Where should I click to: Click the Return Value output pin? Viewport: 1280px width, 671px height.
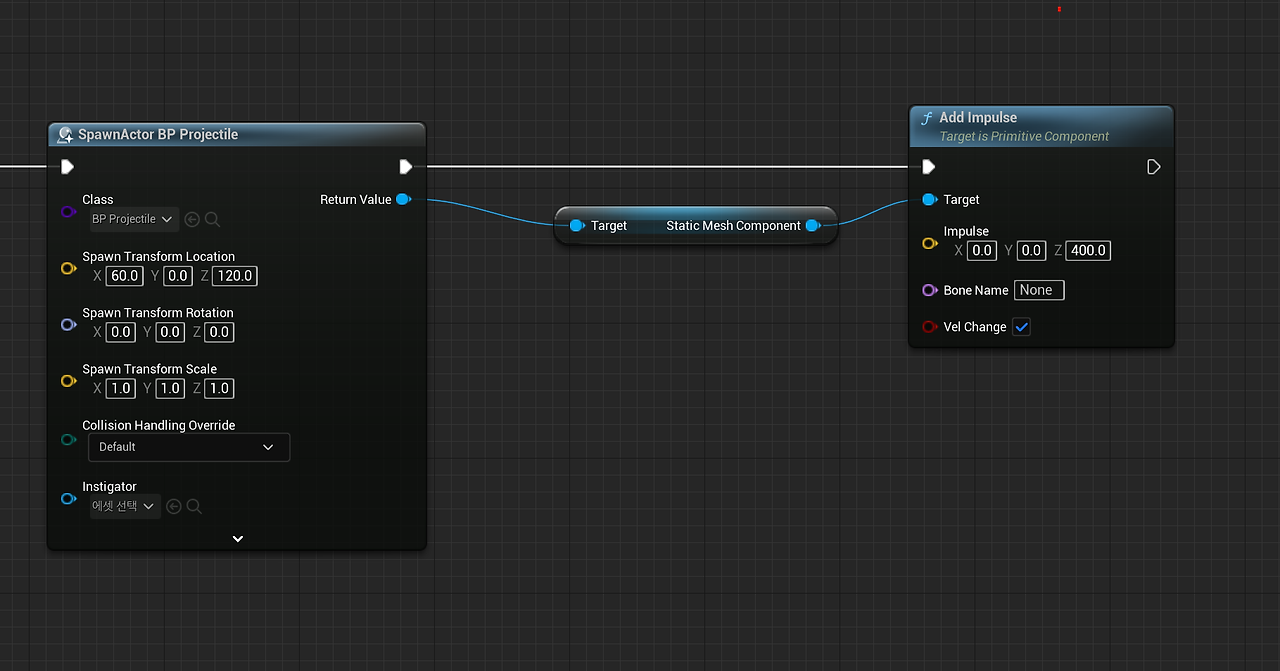click(x=404, y=199)
